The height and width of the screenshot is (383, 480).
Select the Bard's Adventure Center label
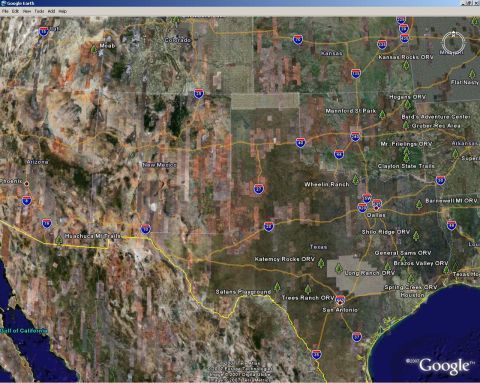click(436, 117)
